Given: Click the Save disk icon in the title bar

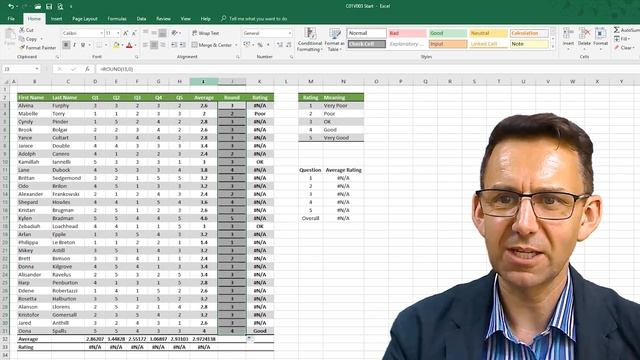Looking at the screenshot, I should click(x=49, y=7).
